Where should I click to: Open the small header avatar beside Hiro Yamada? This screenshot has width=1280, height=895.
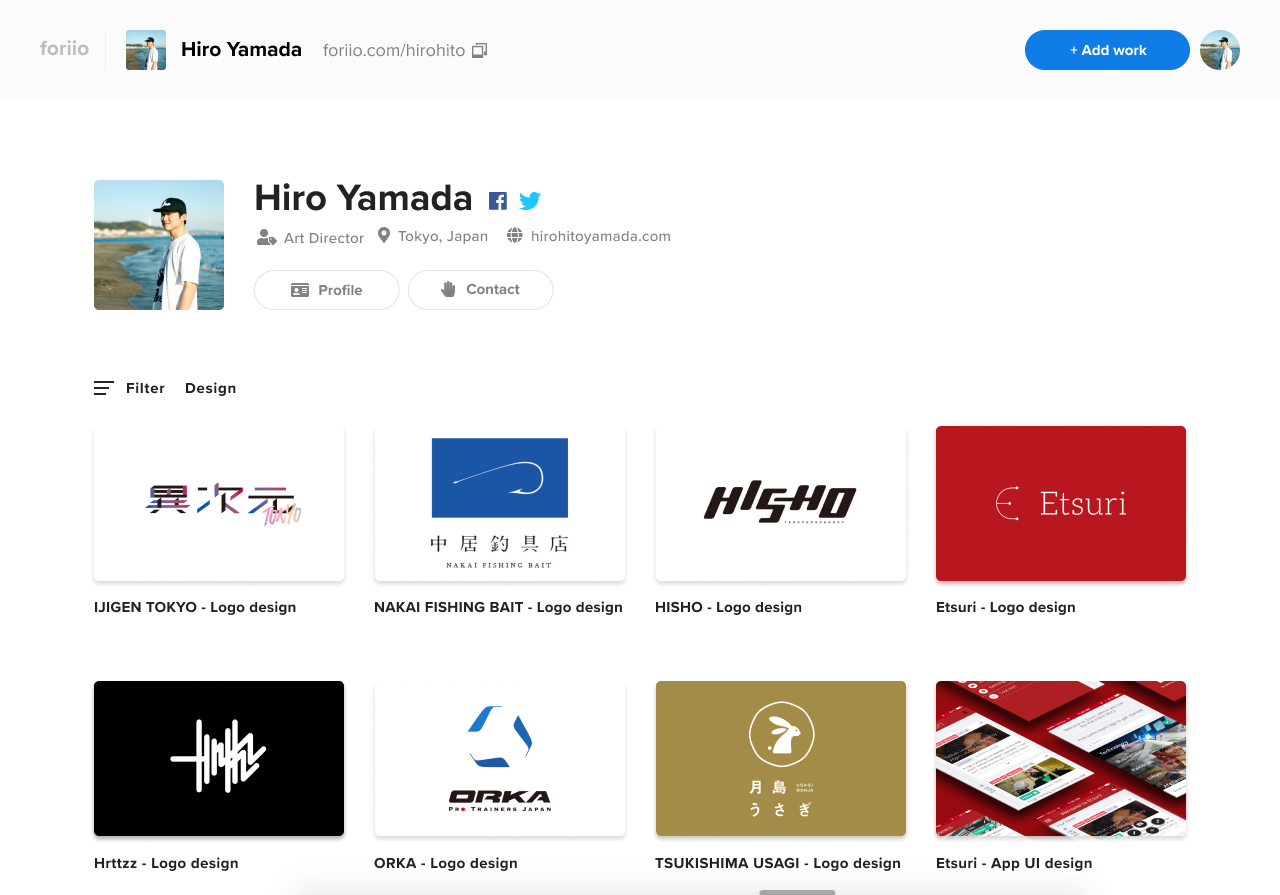click(146, 50)
